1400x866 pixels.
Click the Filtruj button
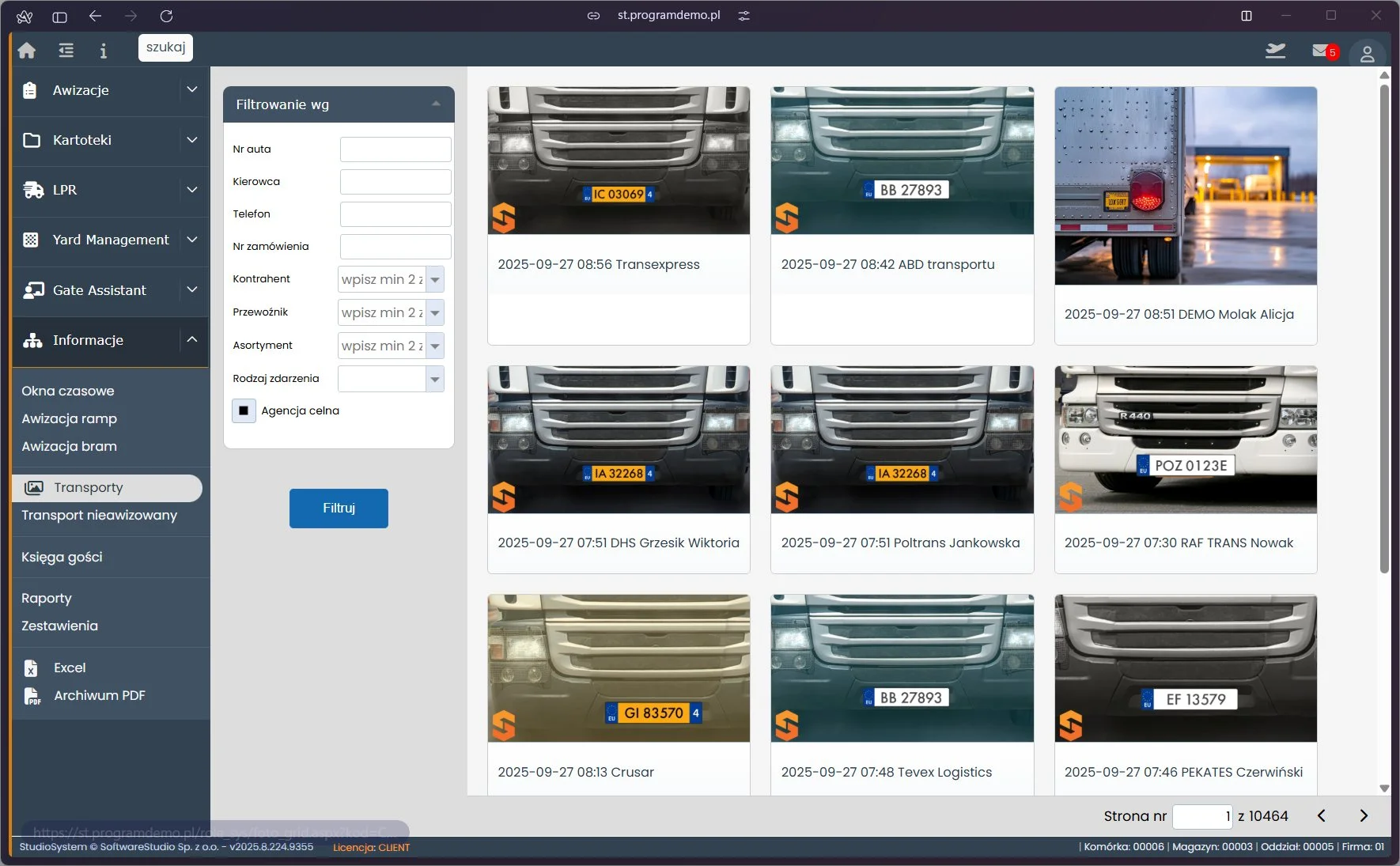click(339, 508)
